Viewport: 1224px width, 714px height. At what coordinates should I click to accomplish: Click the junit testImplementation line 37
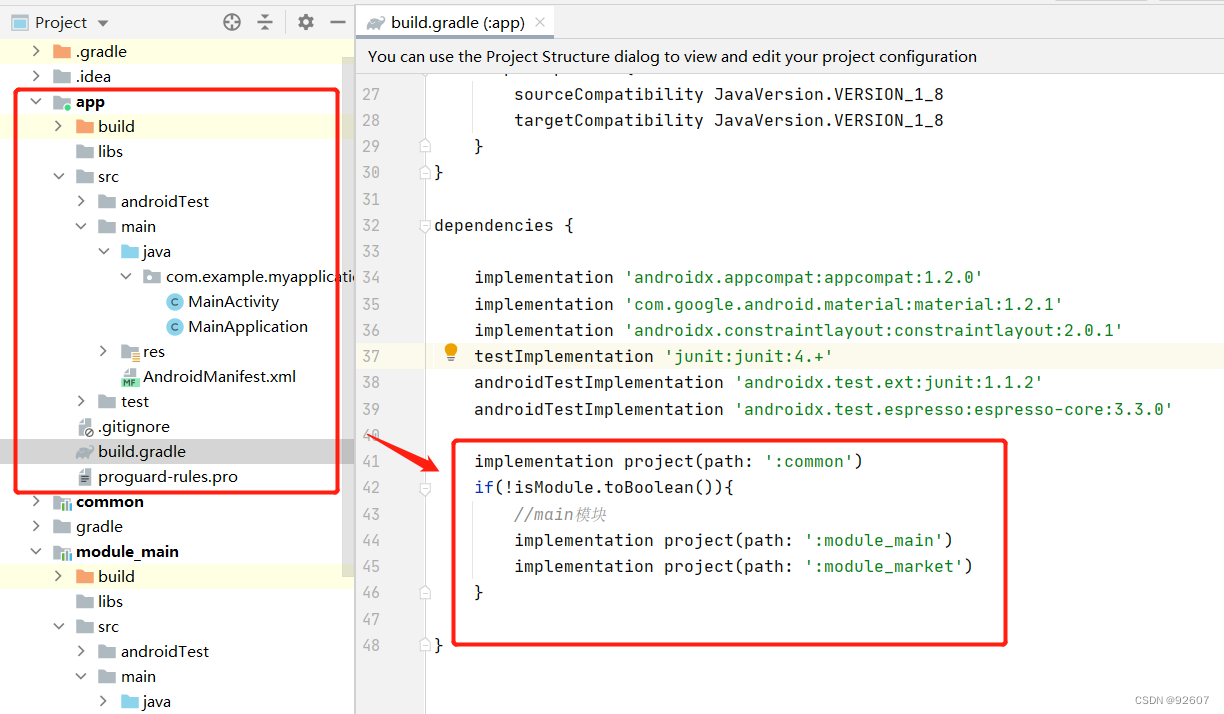pos(654,356)
